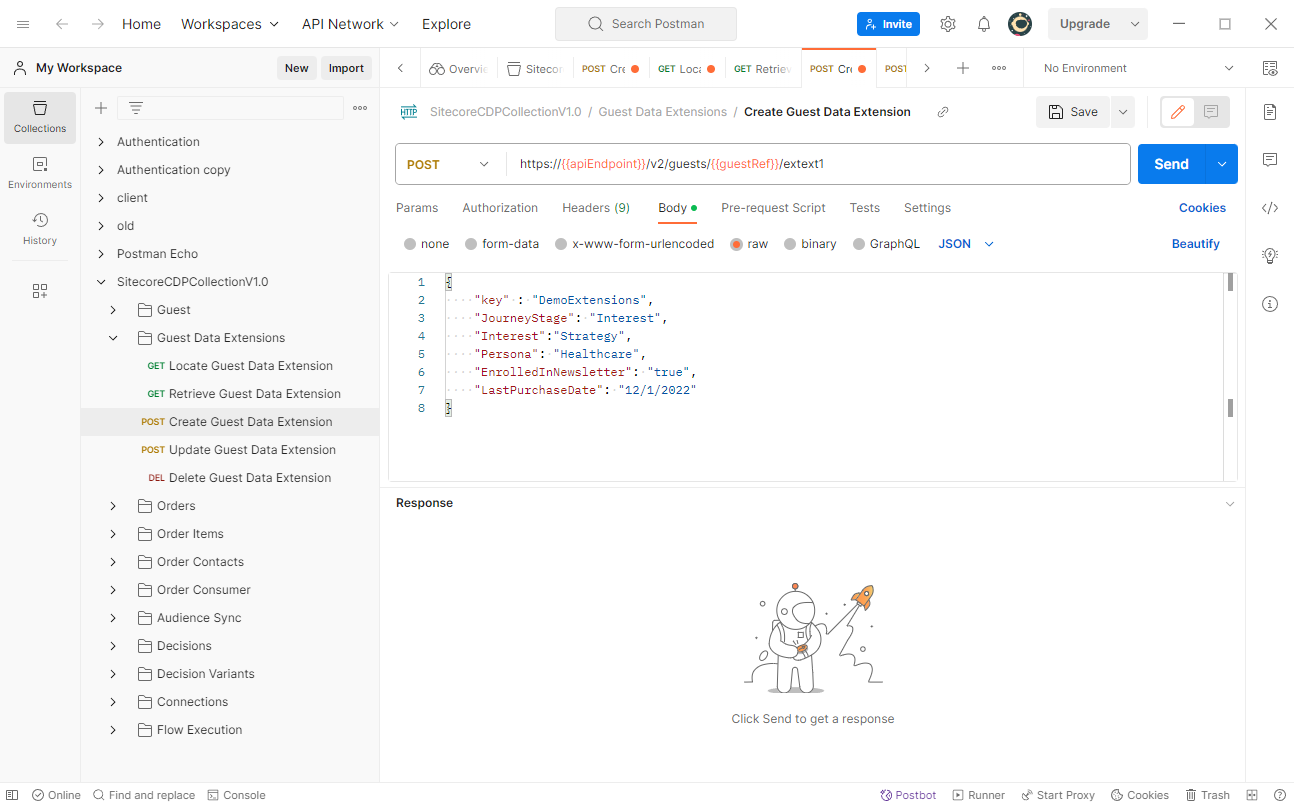The height and width of the screenshot is (807, 1294).
Task: Open the comments icon in right sidebar
Action: tap(1270, 160)
